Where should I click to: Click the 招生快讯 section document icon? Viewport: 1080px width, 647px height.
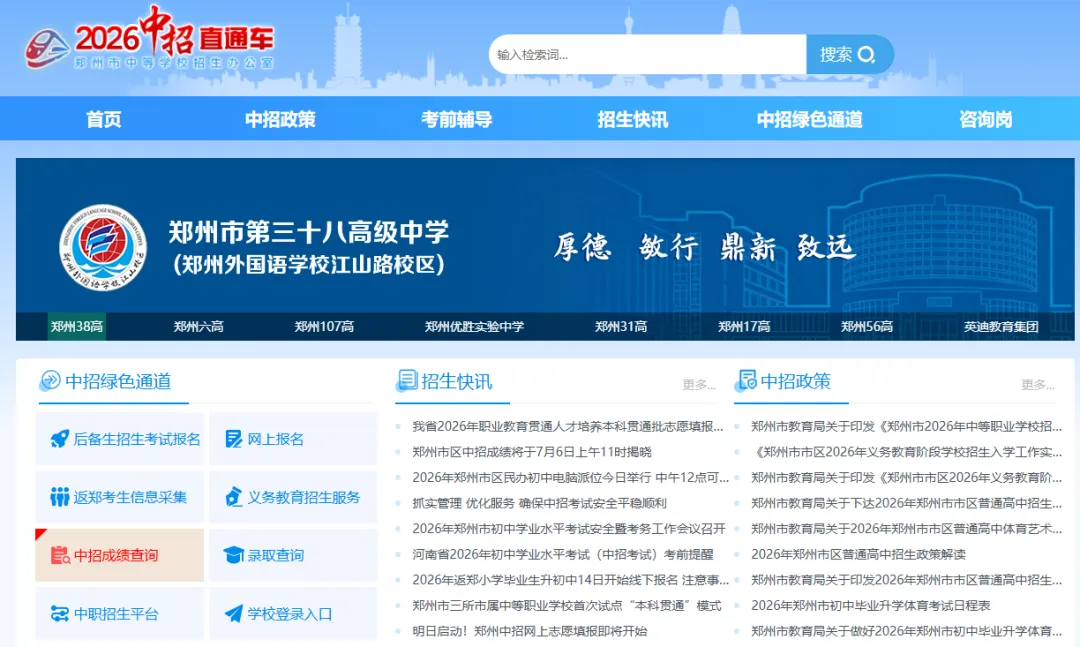(x=407, y=380)
